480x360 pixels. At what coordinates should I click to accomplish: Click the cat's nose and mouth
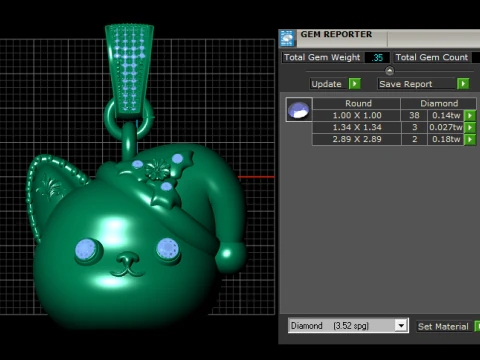(127, 265)
